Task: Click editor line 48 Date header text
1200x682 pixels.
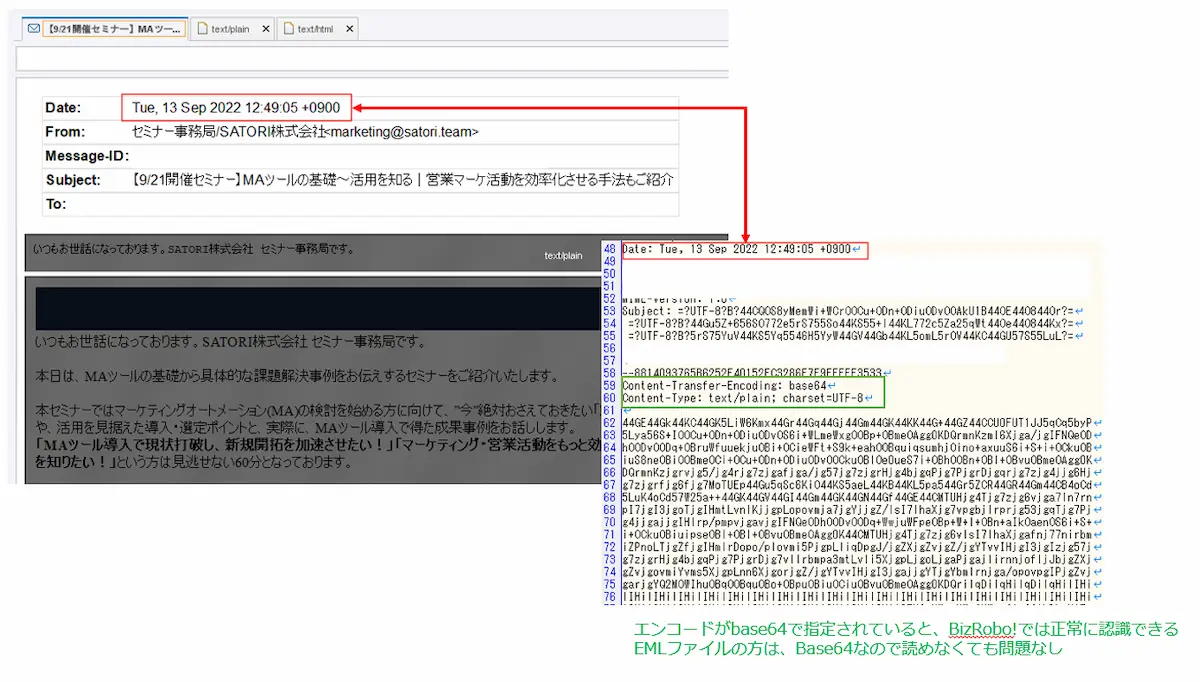Action: point(735,249)
